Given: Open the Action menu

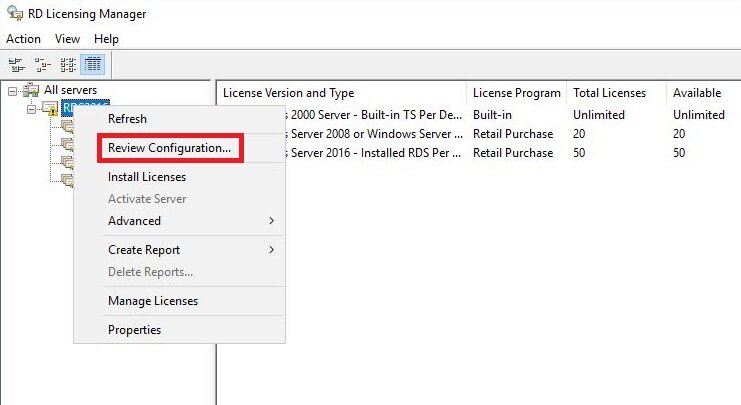Looking at the screenshot, I should click(x=23, y=39).
